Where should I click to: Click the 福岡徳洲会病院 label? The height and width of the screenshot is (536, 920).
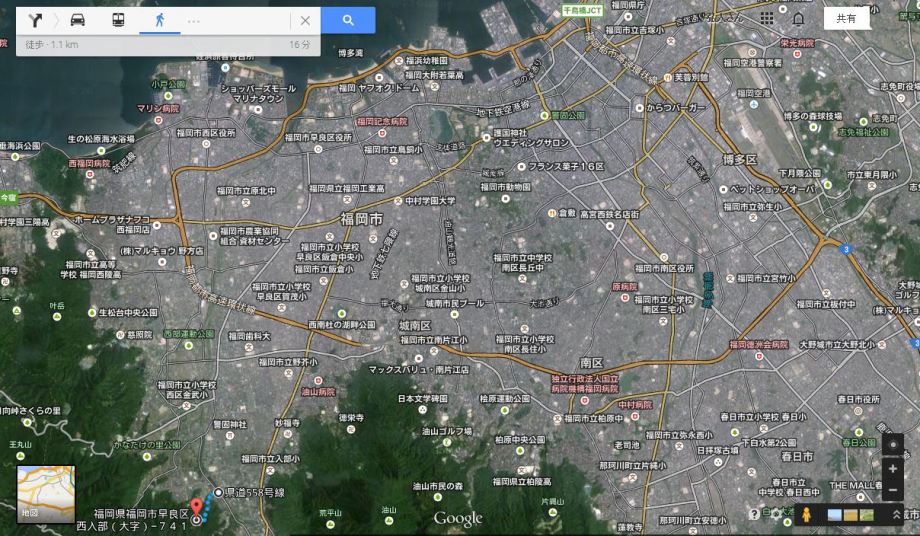point(759,345)
